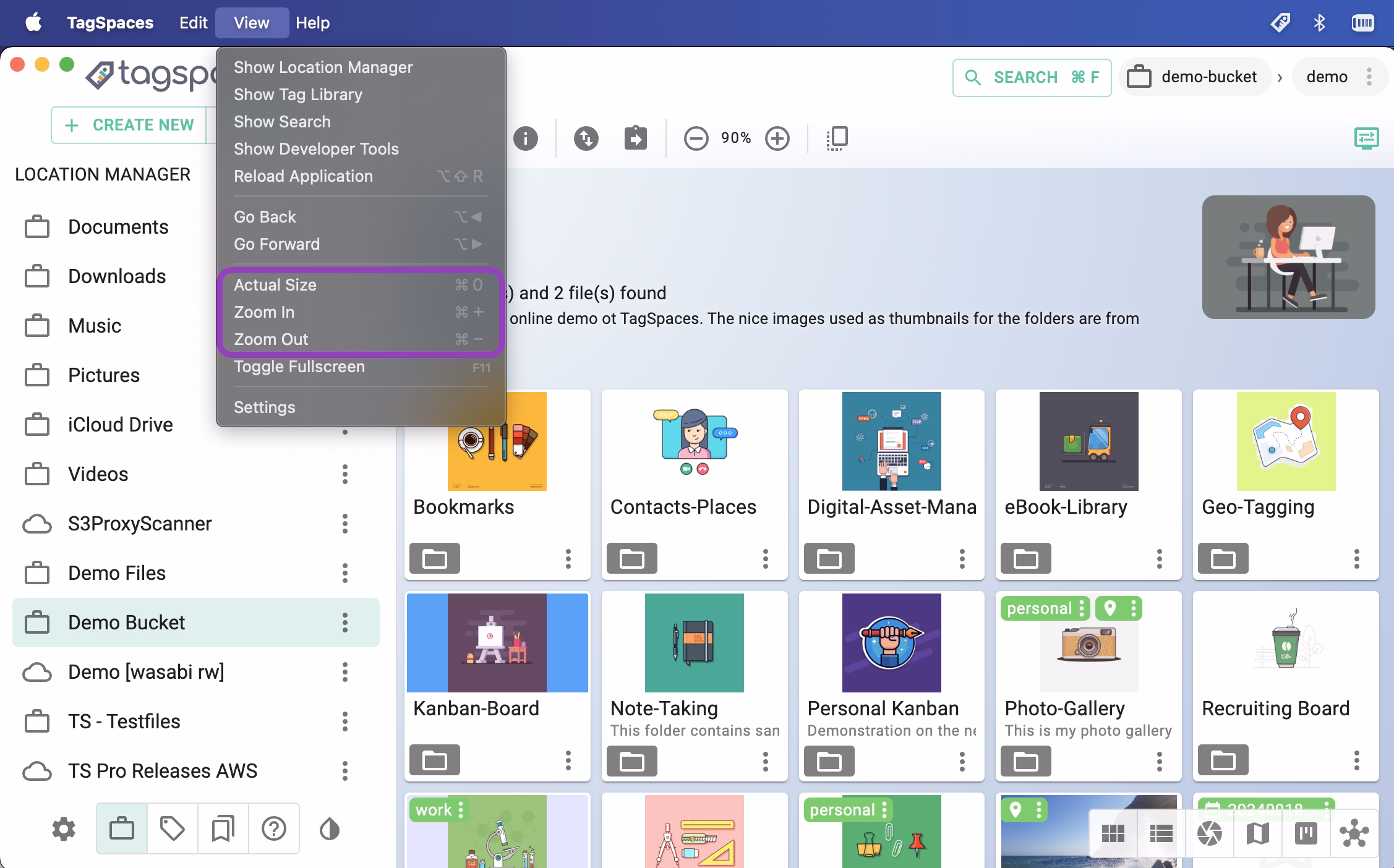Viewport: 1394px width, 868px height.
Task: Open the graph perspective icon
Action: tap(1354, 833)
